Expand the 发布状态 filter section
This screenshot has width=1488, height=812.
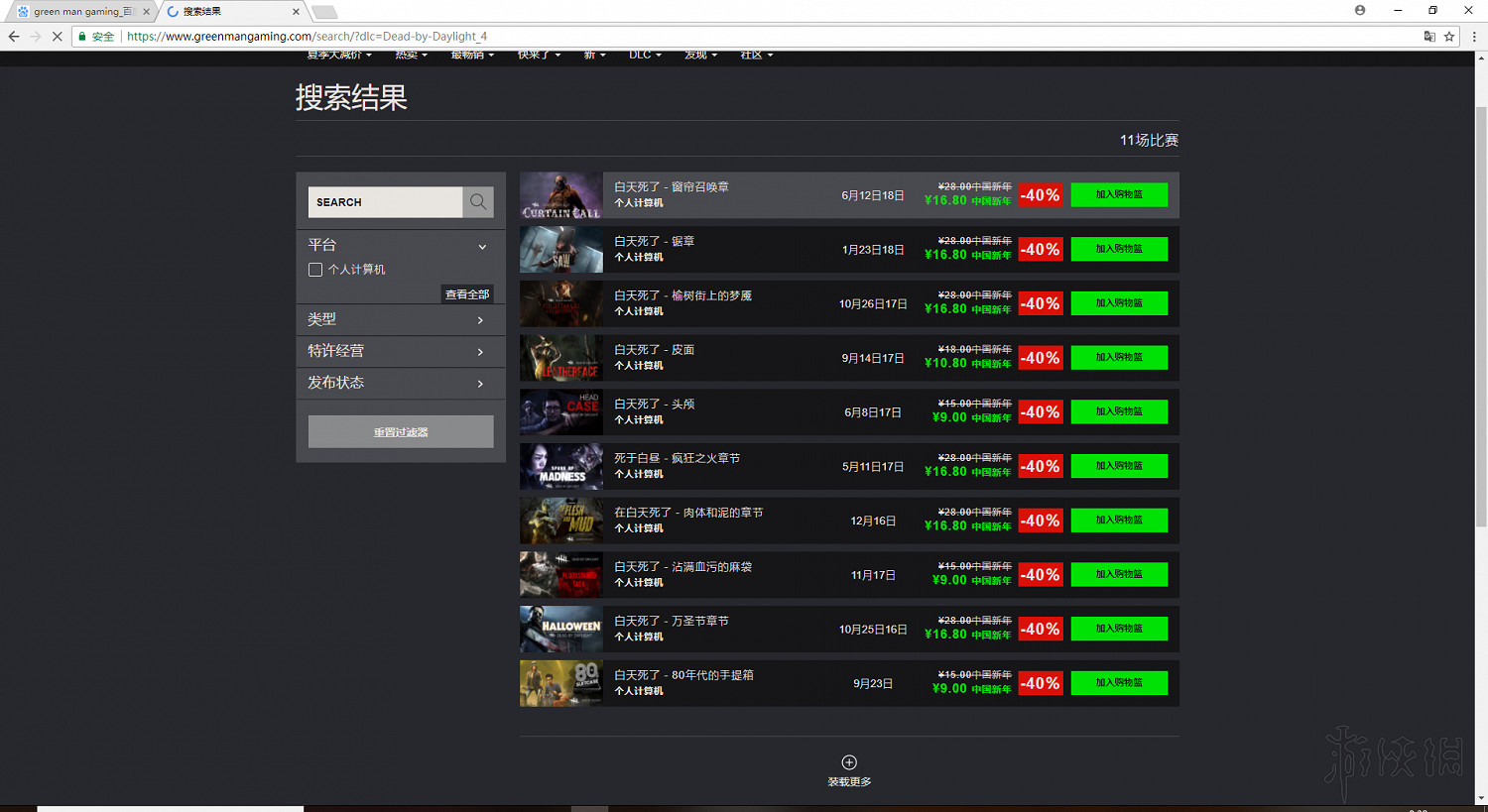tap(480, 384)
